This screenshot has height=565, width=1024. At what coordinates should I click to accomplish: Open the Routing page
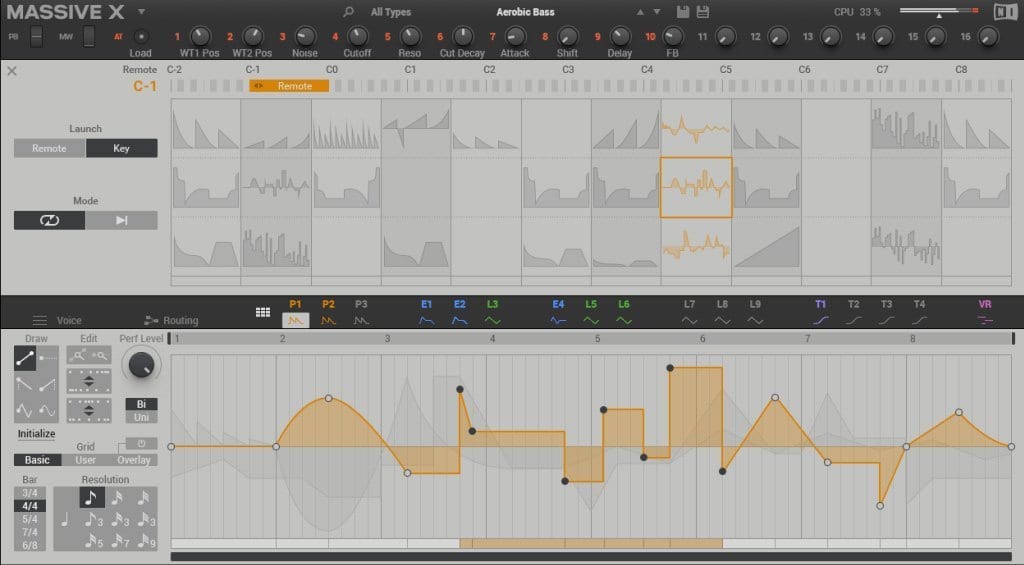tap(171, 320)
